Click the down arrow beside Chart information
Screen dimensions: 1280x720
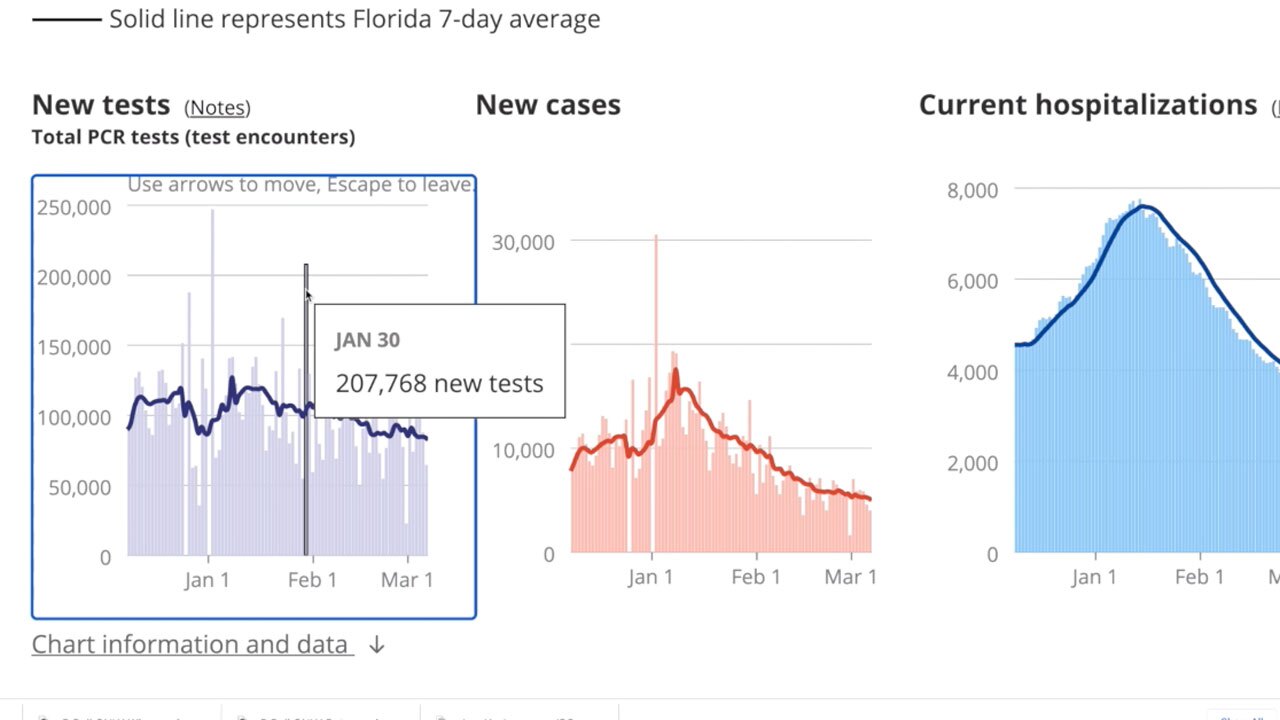(376, 646)
